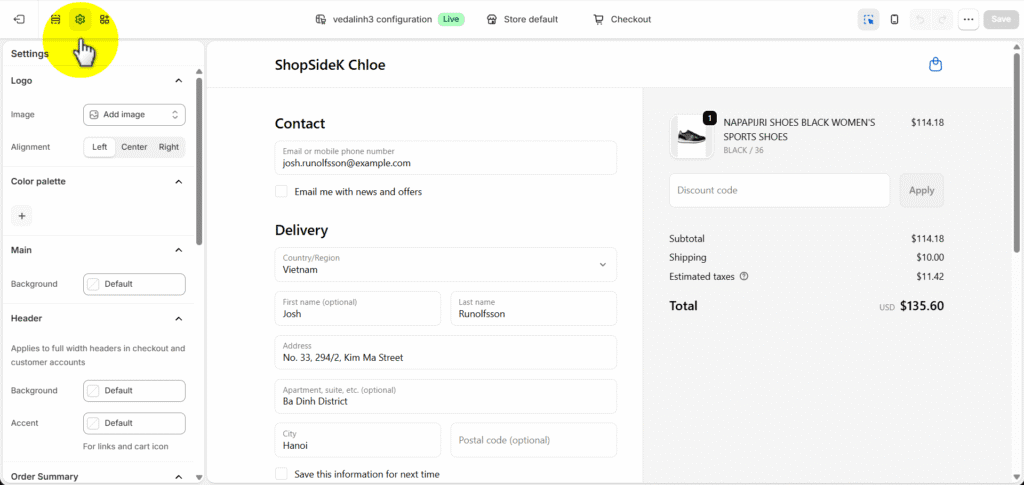Open the App embeds icon
Image resolution: width=1024 pixels, height=485 pixels.
(104, 20)
